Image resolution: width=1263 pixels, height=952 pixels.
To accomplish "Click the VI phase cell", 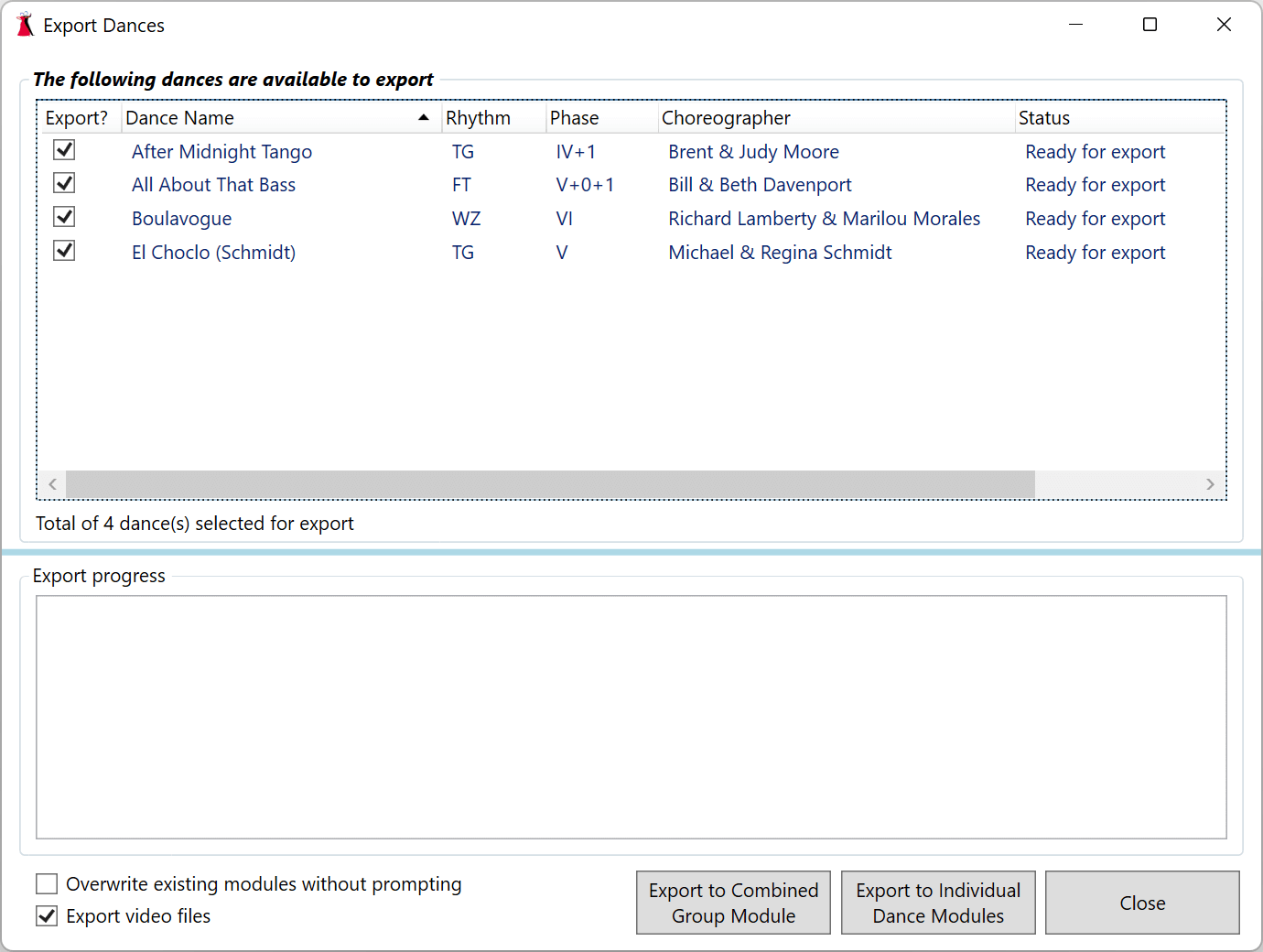I will [x=564, y=219].
